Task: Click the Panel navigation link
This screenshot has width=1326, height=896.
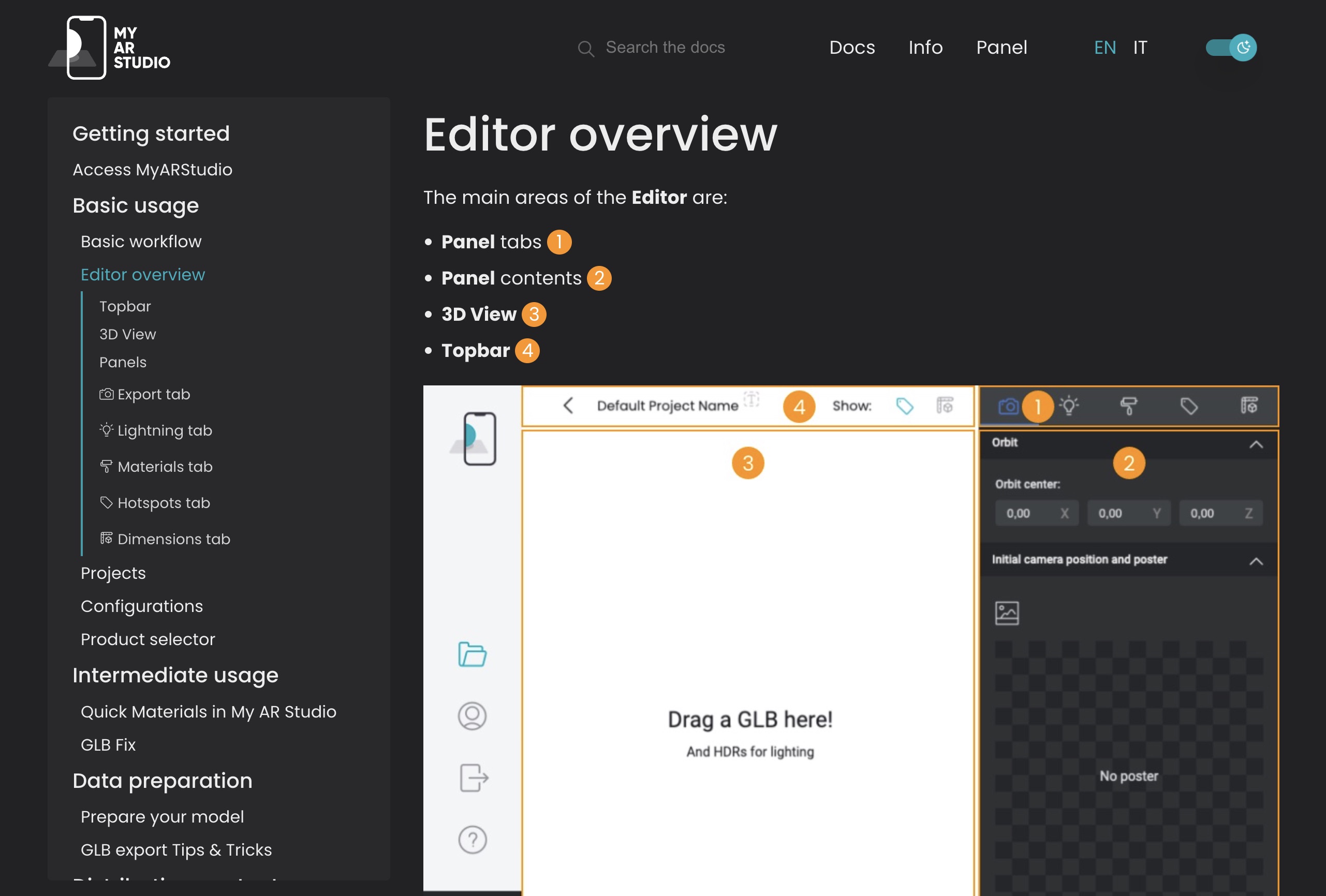Action: pos(1001,47)
